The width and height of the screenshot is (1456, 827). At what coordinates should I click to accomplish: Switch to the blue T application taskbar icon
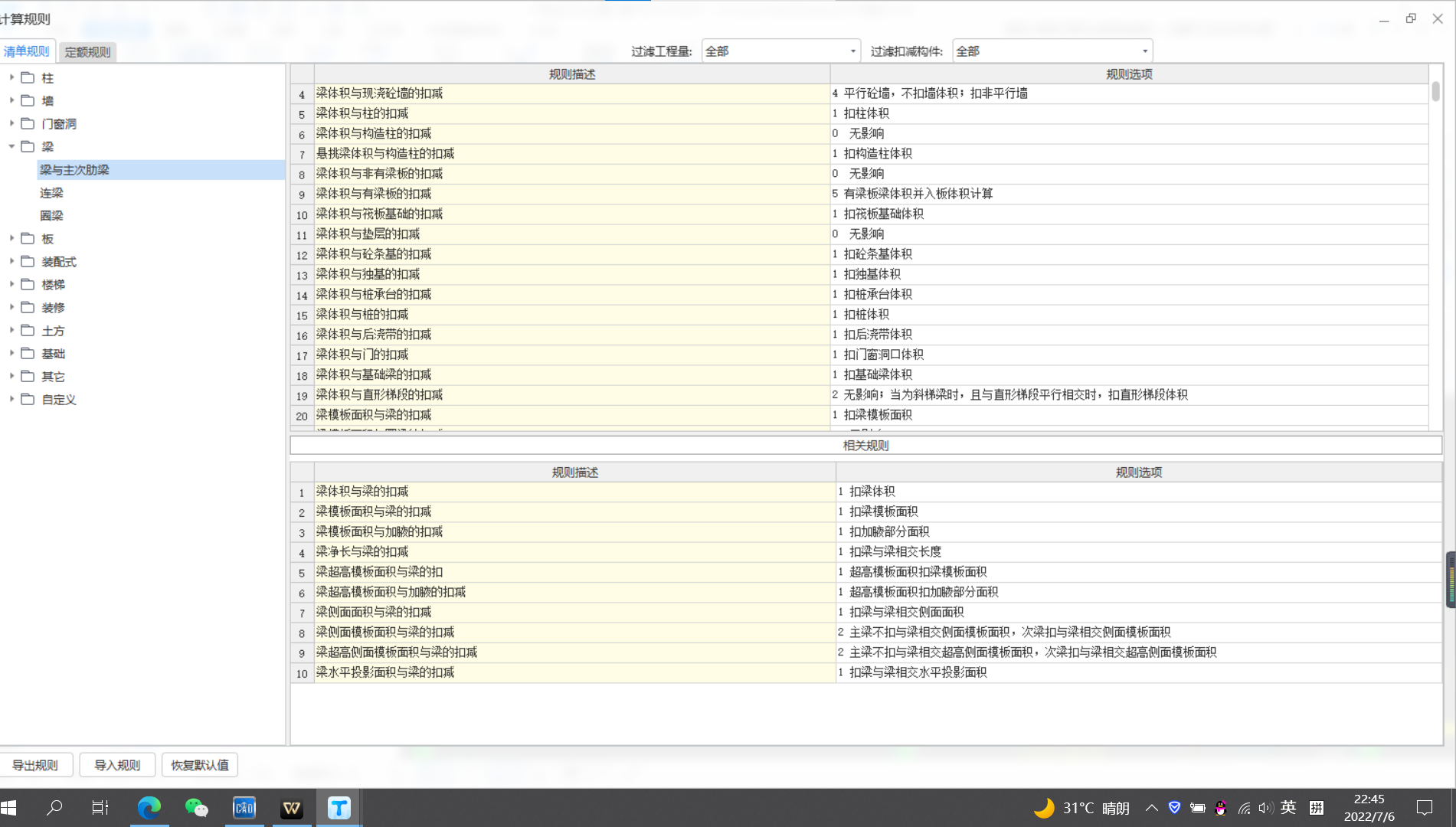[339, 808]
